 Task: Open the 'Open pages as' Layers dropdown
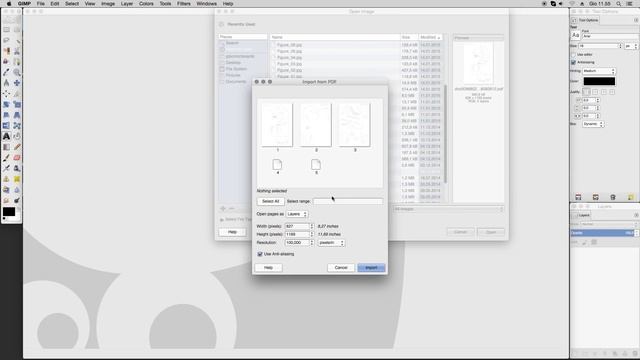(297, 214)
